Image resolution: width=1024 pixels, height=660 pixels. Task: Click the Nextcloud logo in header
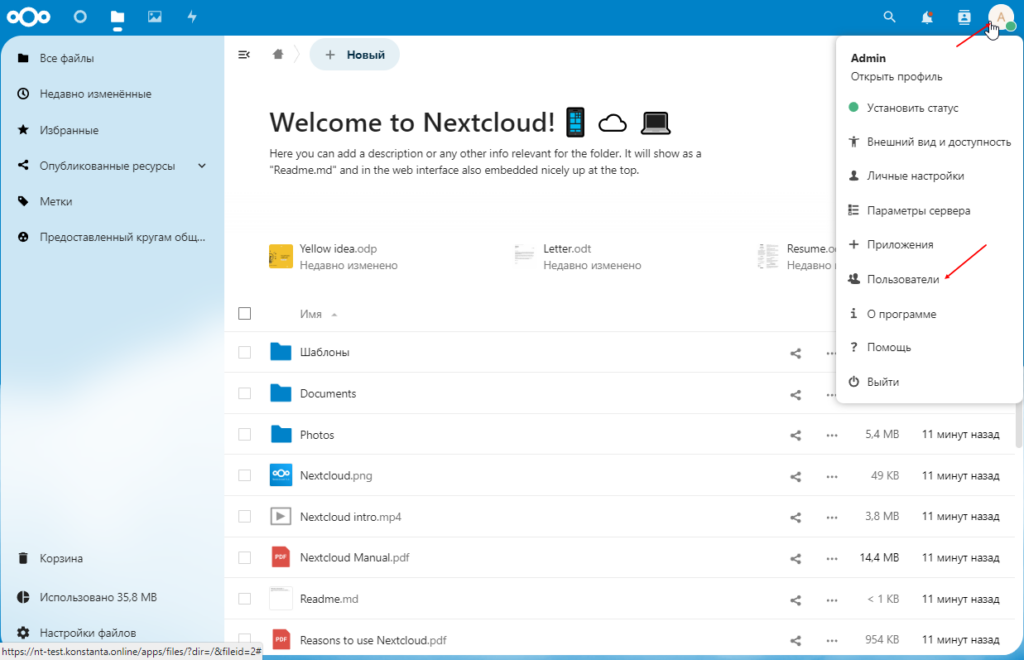click(x=28, y=17)
